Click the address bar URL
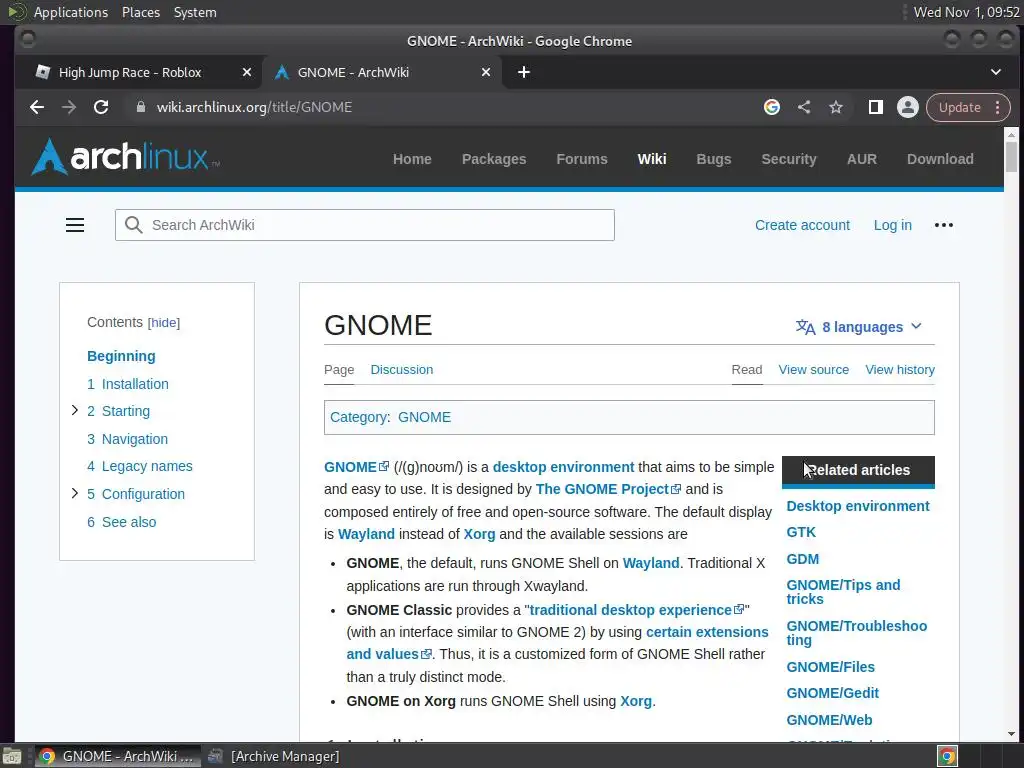 pos(254,107)
